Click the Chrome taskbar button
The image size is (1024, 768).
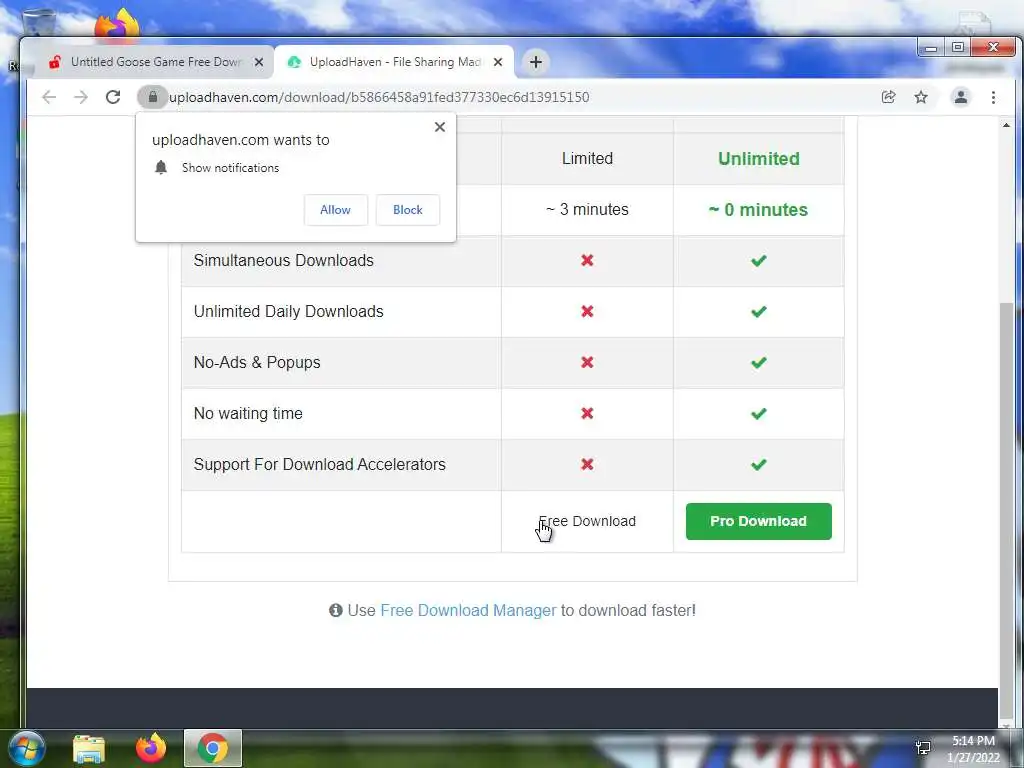click(213, 748)
